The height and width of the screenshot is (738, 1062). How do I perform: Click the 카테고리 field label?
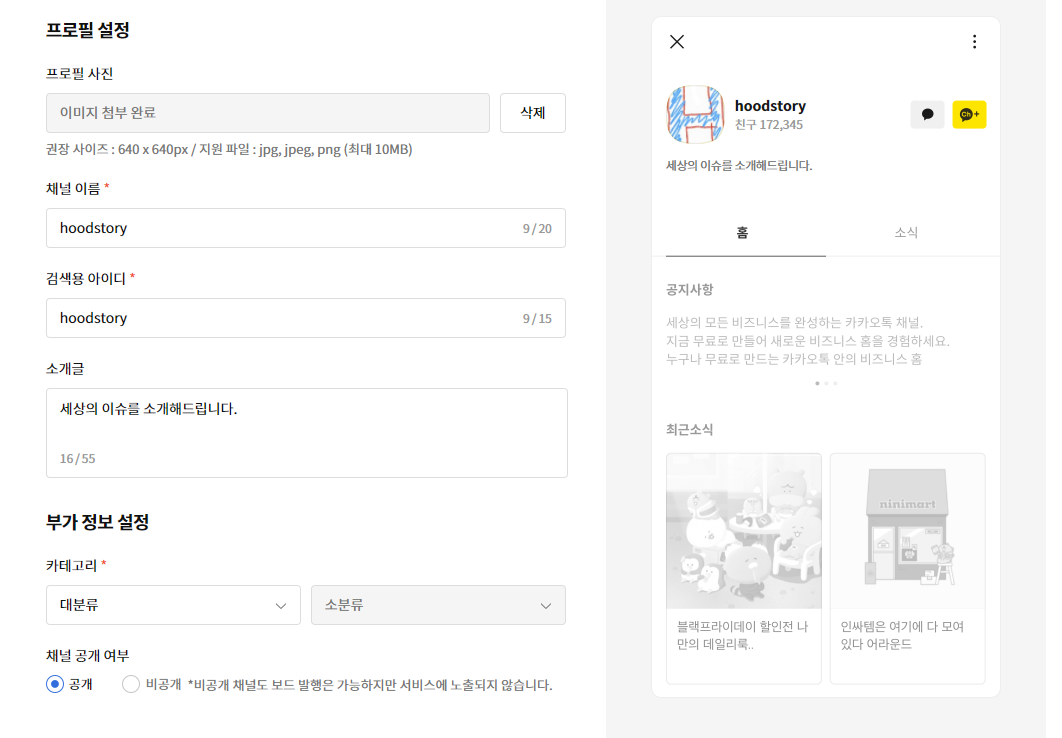[72, 565]
